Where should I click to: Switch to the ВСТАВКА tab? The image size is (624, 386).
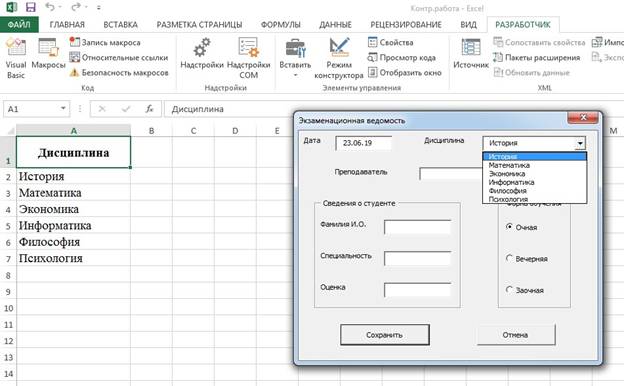pyautogui.click(x=121, y=25)
